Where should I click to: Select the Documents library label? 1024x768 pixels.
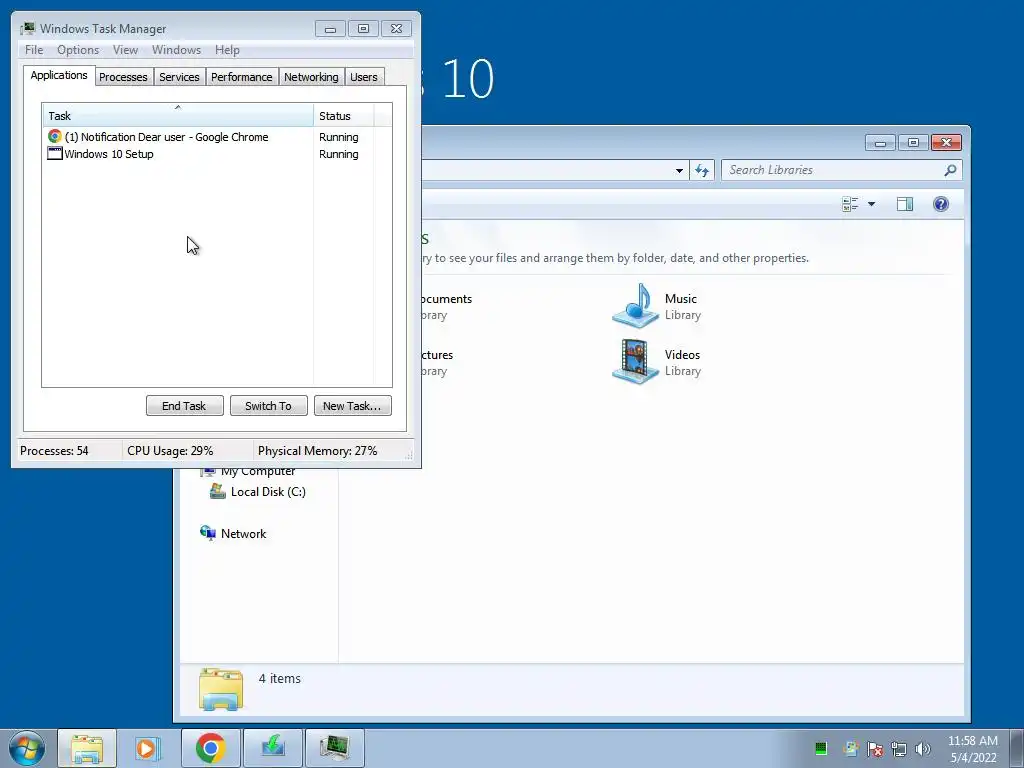(447, 299)
